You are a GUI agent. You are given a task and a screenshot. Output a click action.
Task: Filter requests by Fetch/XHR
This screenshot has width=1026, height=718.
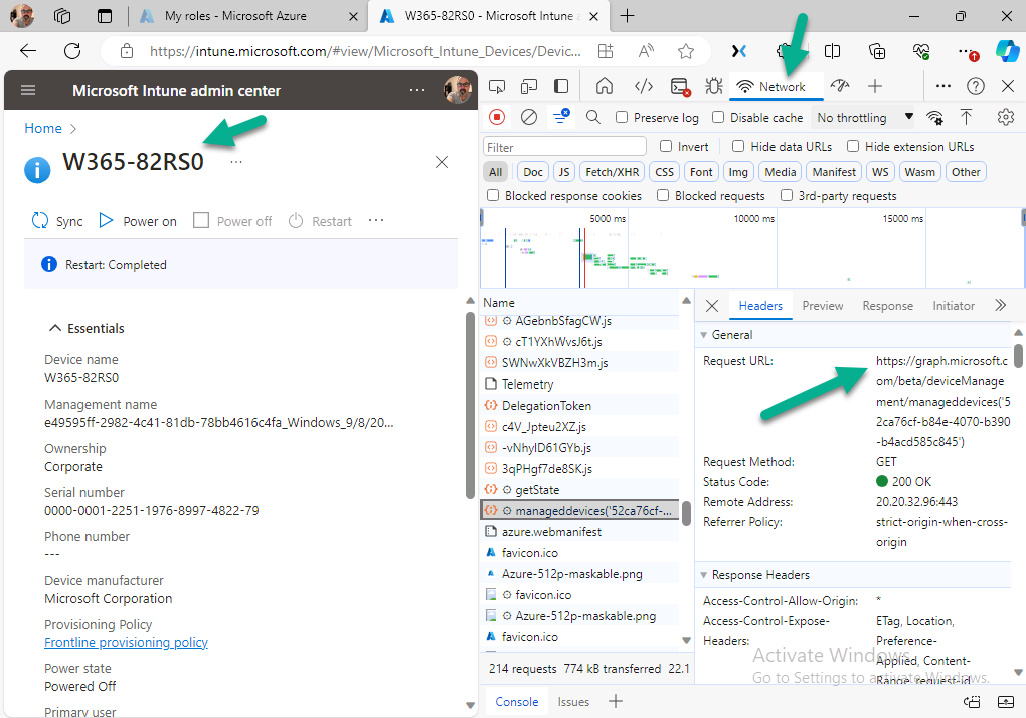point(612,172)
